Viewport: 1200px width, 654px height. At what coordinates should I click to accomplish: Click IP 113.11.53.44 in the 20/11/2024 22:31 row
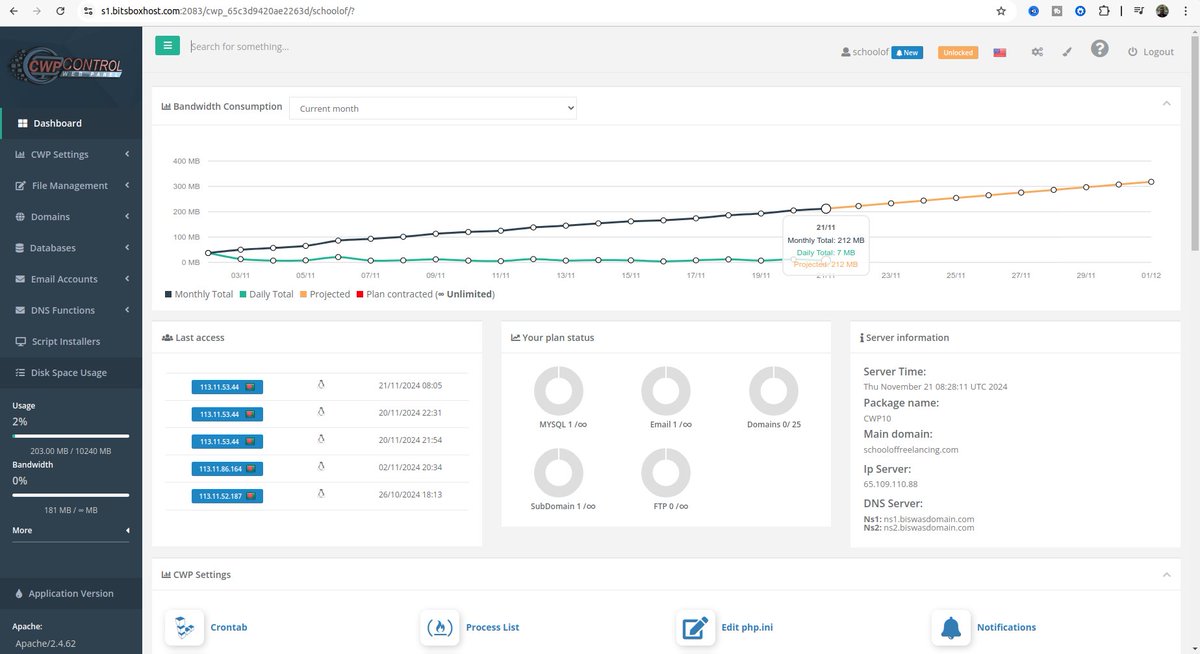pos(227,413)
